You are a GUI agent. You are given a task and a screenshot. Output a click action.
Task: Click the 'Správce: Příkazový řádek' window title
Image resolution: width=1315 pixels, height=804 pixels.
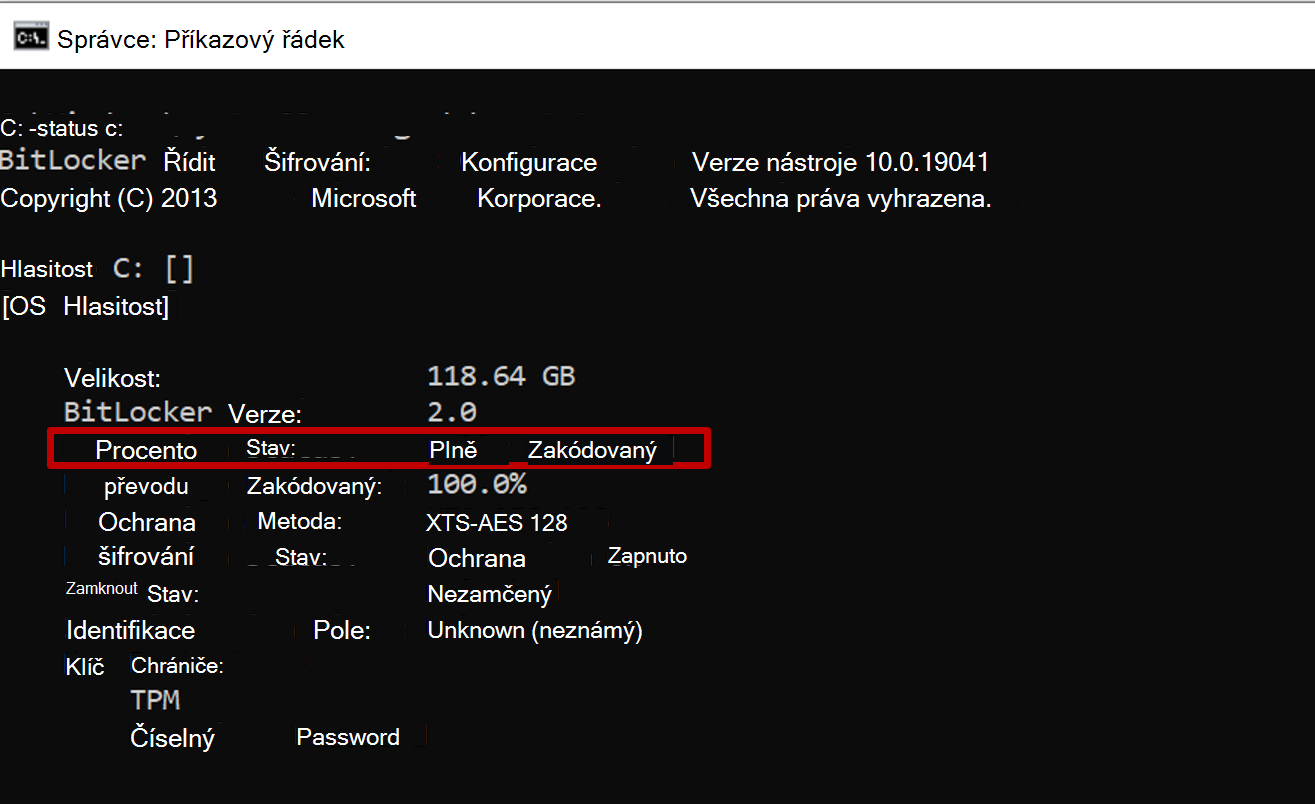201,40
